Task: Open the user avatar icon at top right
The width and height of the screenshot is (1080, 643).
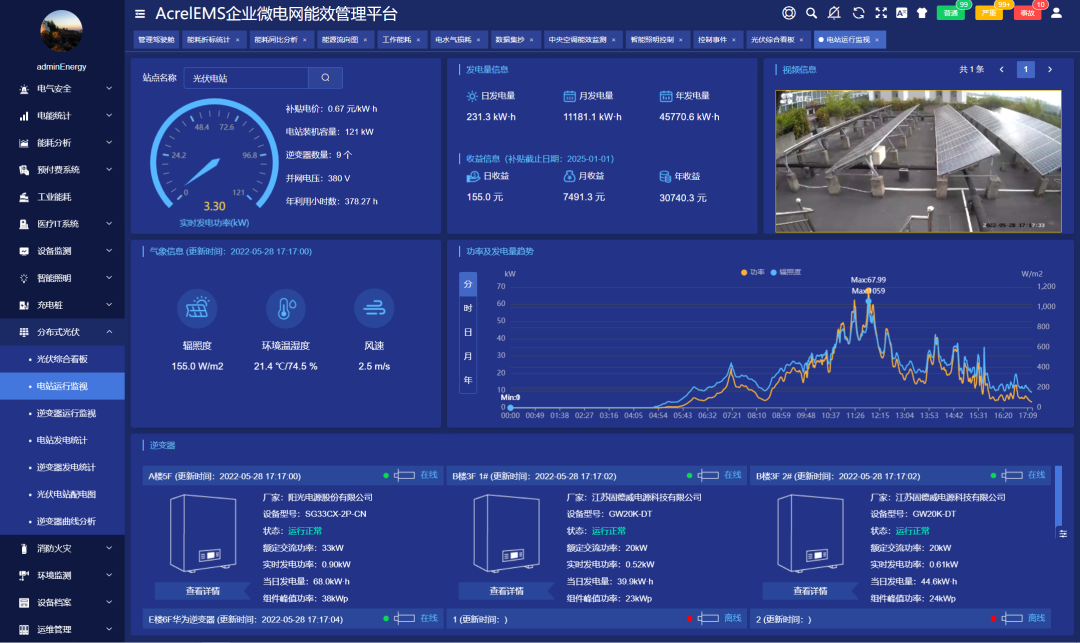Action: coord(1056,13)
